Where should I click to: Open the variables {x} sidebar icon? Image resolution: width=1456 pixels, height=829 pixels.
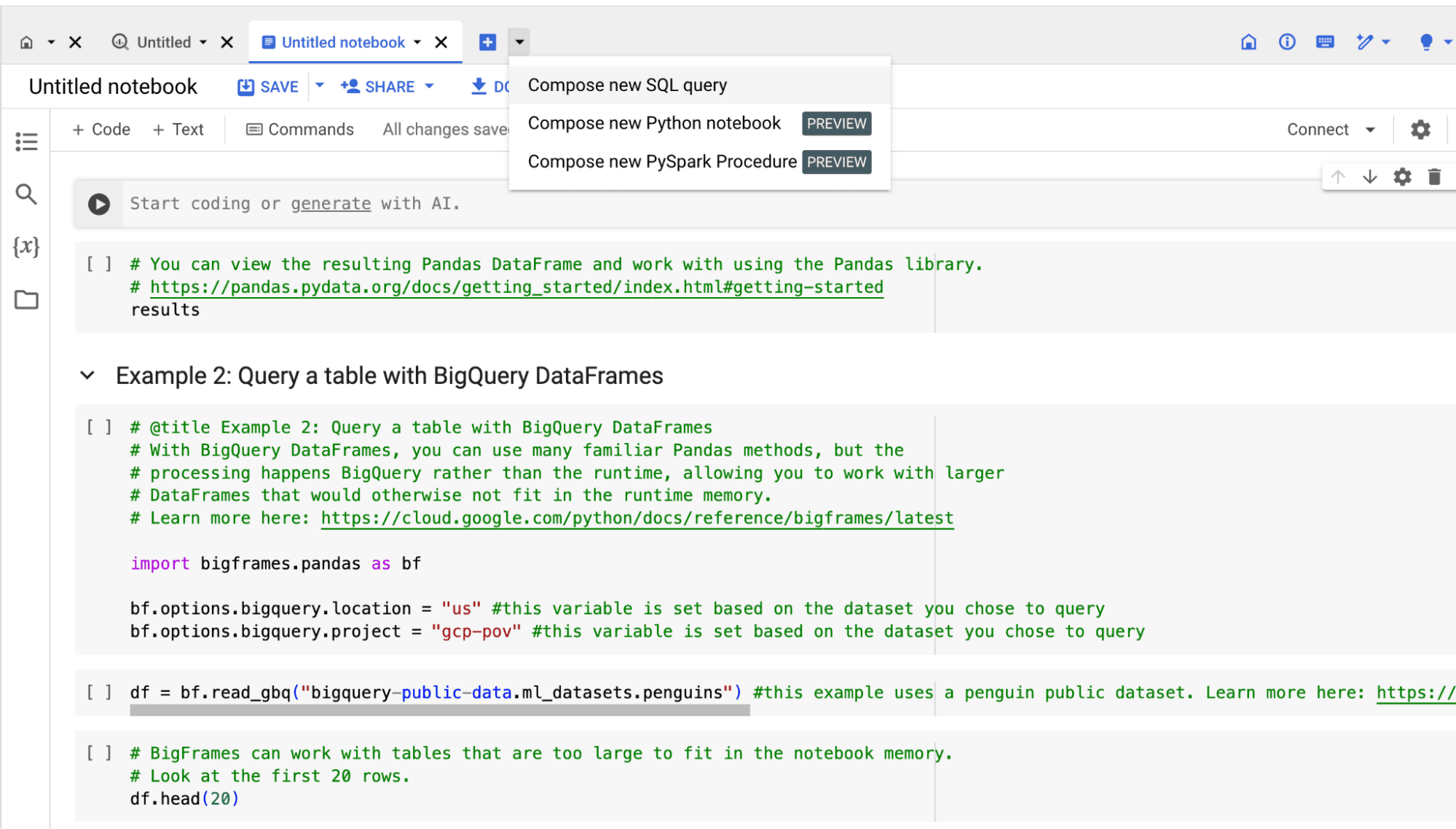26,247
